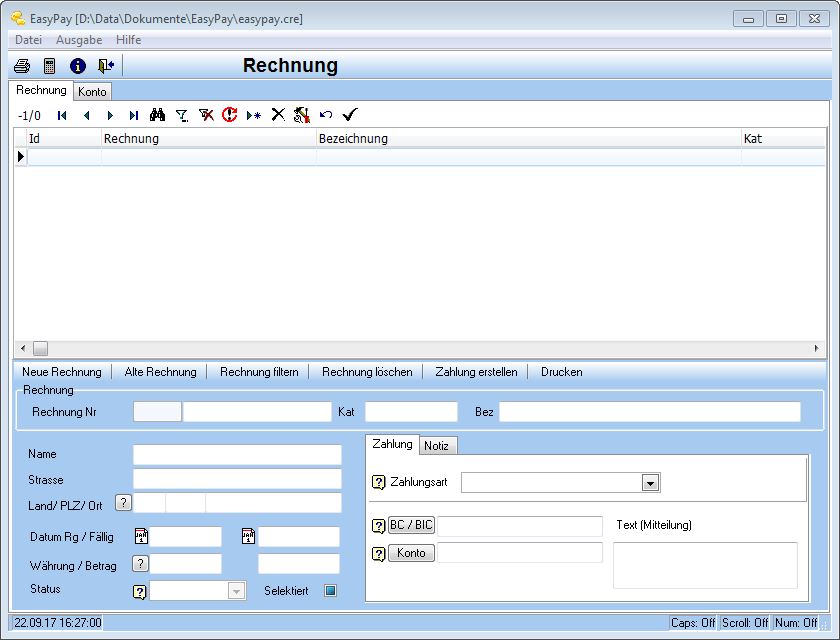The height and width of the screenshot is (640, 840).
Task: Open the calendar picker for Datum Rg
Action: coord(141,537)
